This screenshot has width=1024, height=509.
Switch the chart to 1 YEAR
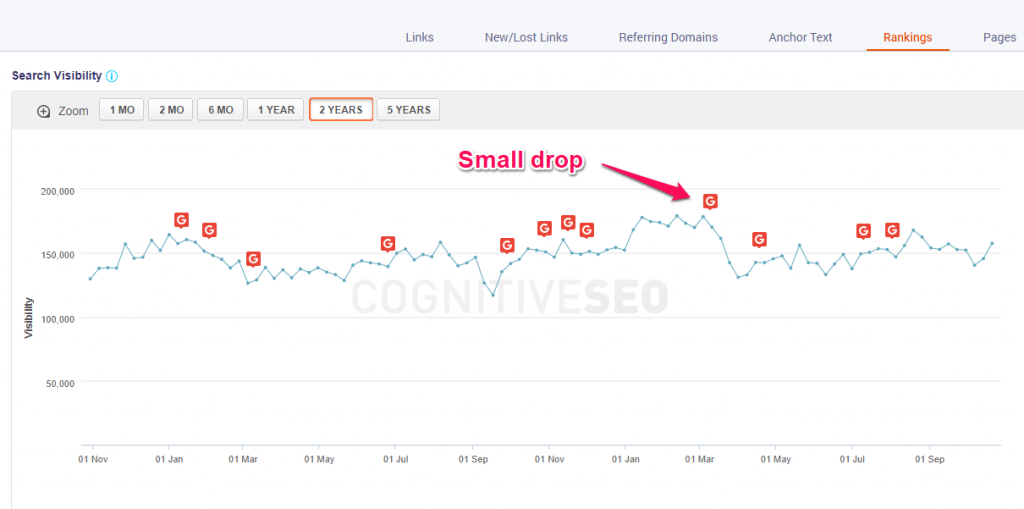pos(276,110)
